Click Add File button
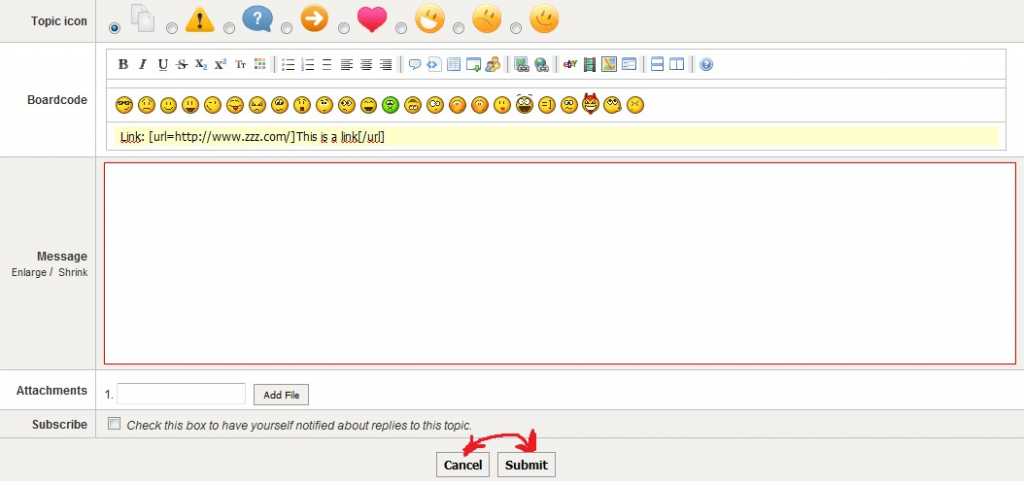The image size is (1024, 485). (x=281, y=395)
